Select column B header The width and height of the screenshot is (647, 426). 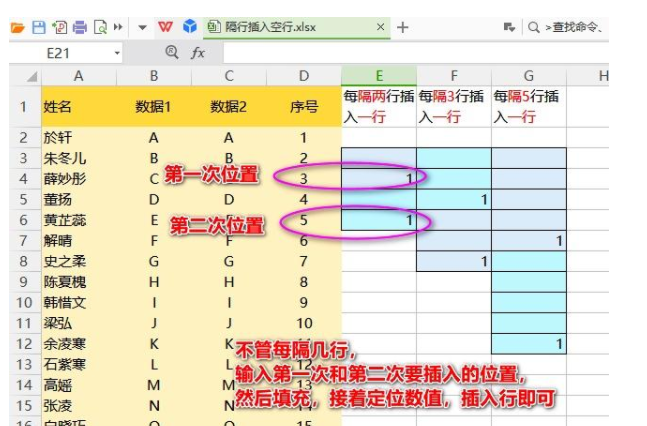tap(154, 76)
